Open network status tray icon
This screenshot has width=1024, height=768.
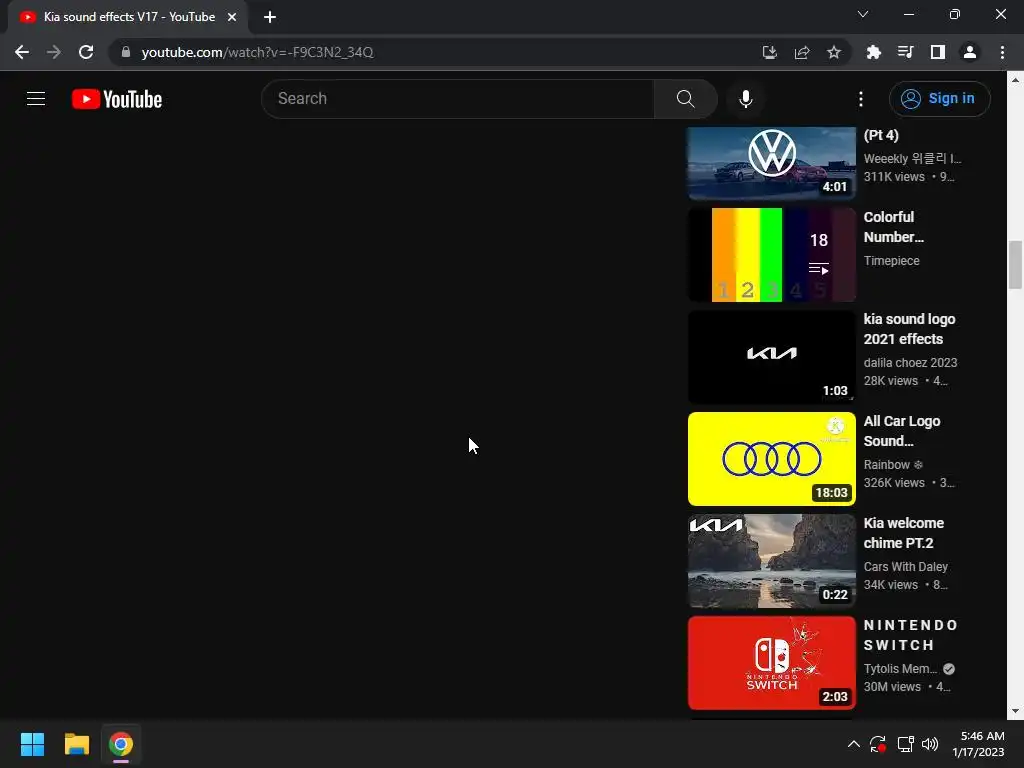905,744
